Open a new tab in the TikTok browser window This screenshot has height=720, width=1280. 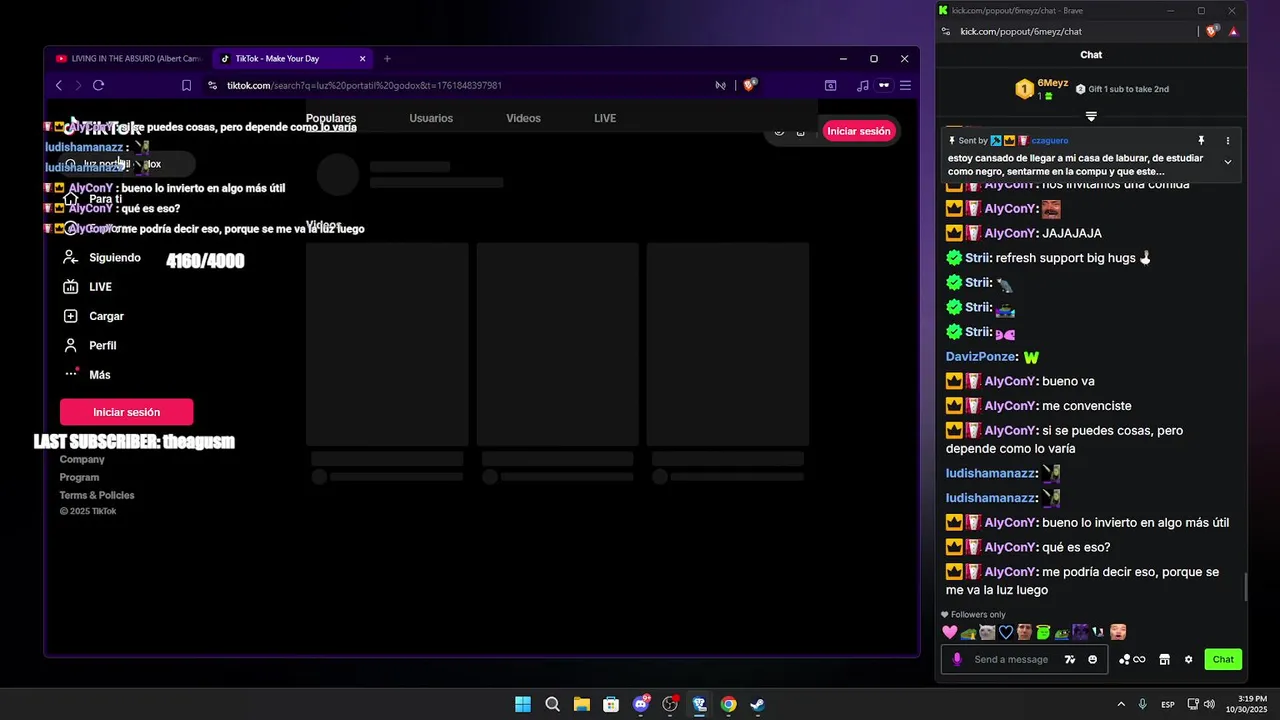coord(387,59)
